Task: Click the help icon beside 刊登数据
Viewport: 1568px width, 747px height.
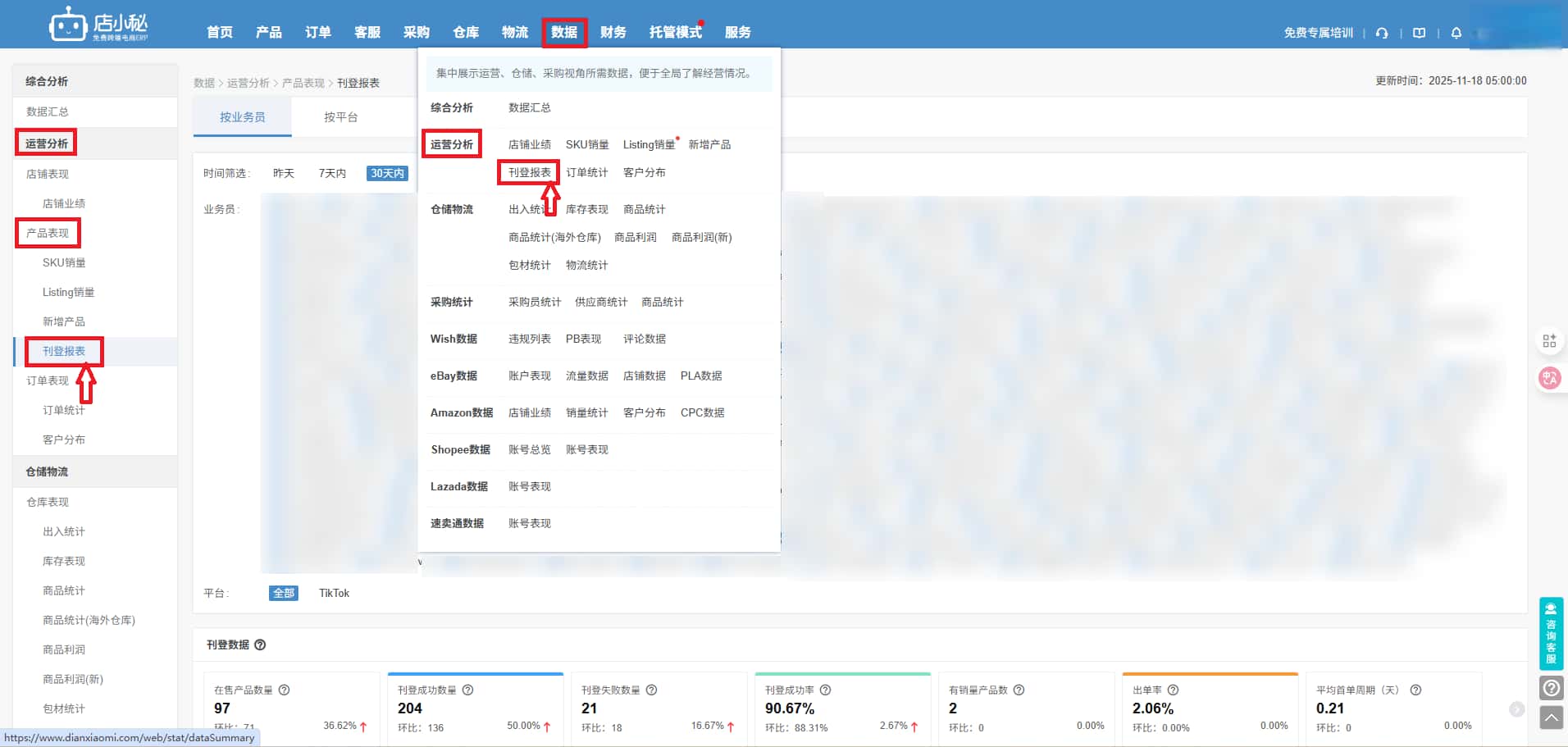Action: point(260,645)
